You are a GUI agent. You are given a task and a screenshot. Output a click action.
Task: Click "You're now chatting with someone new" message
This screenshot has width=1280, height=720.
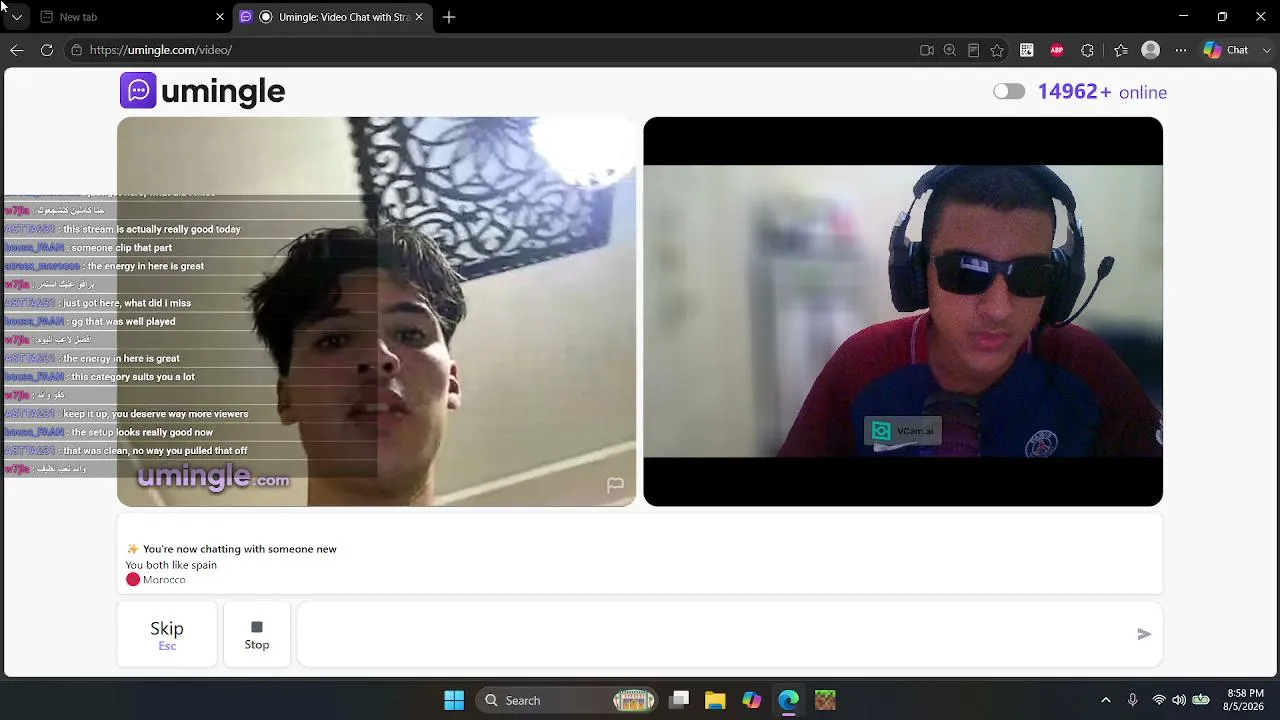240,549
